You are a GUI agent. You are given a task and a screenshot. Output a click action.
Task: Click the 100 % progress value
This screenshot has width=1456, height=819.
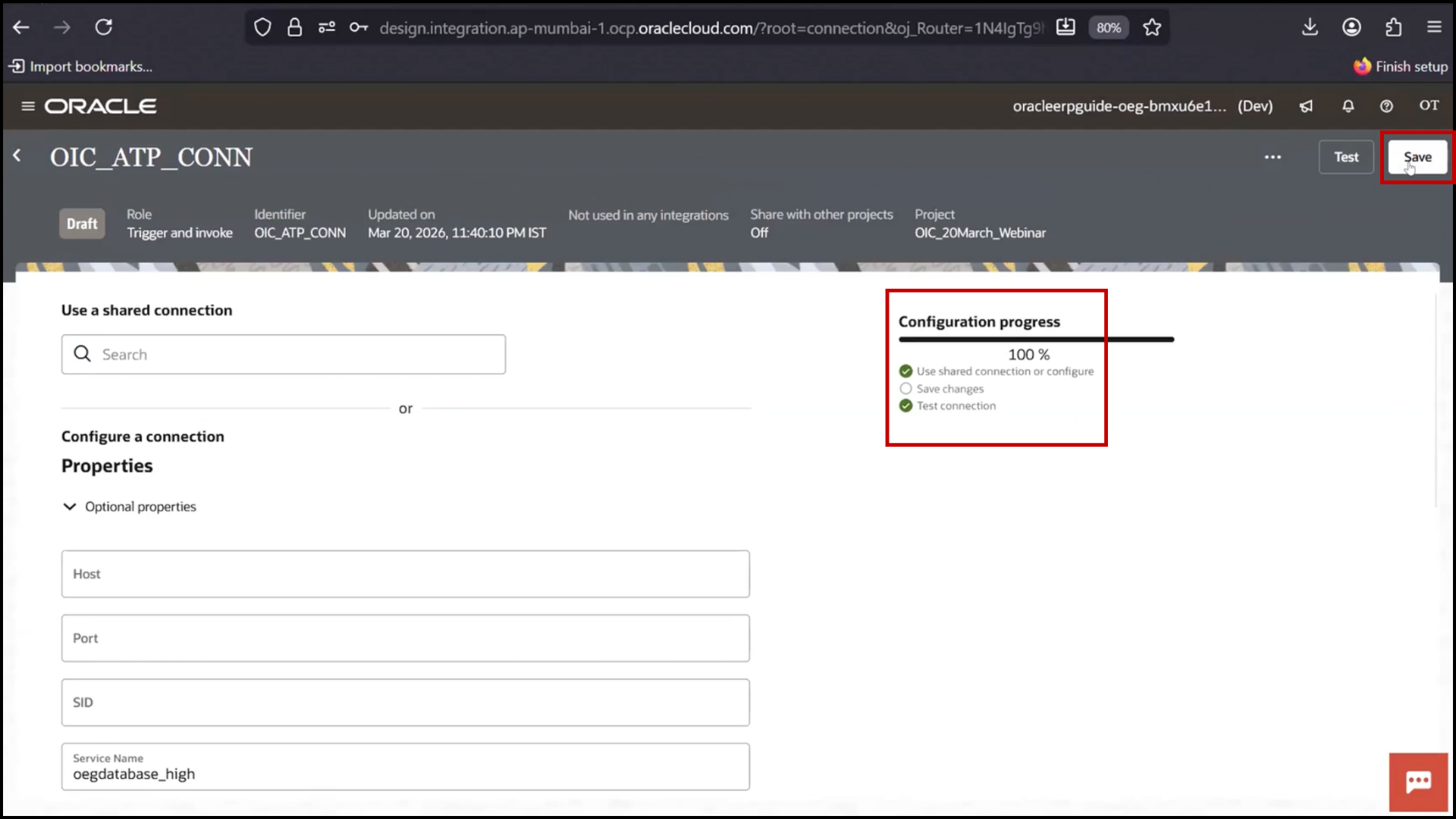click(x=1028, y=354)
